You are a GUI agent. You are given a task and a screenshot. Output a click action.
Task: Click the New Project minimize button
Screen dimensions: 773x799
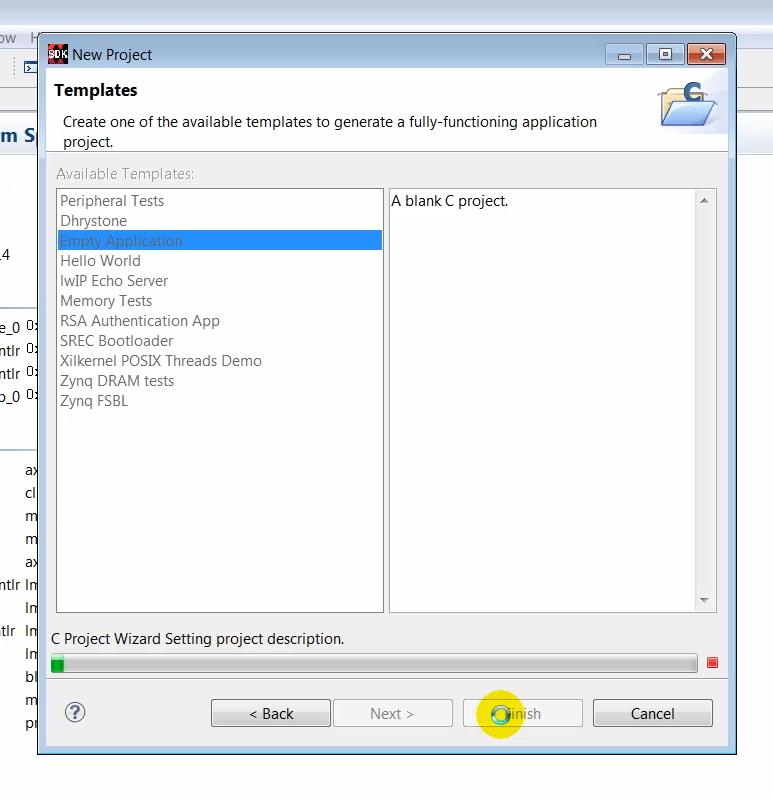(624, 55)
